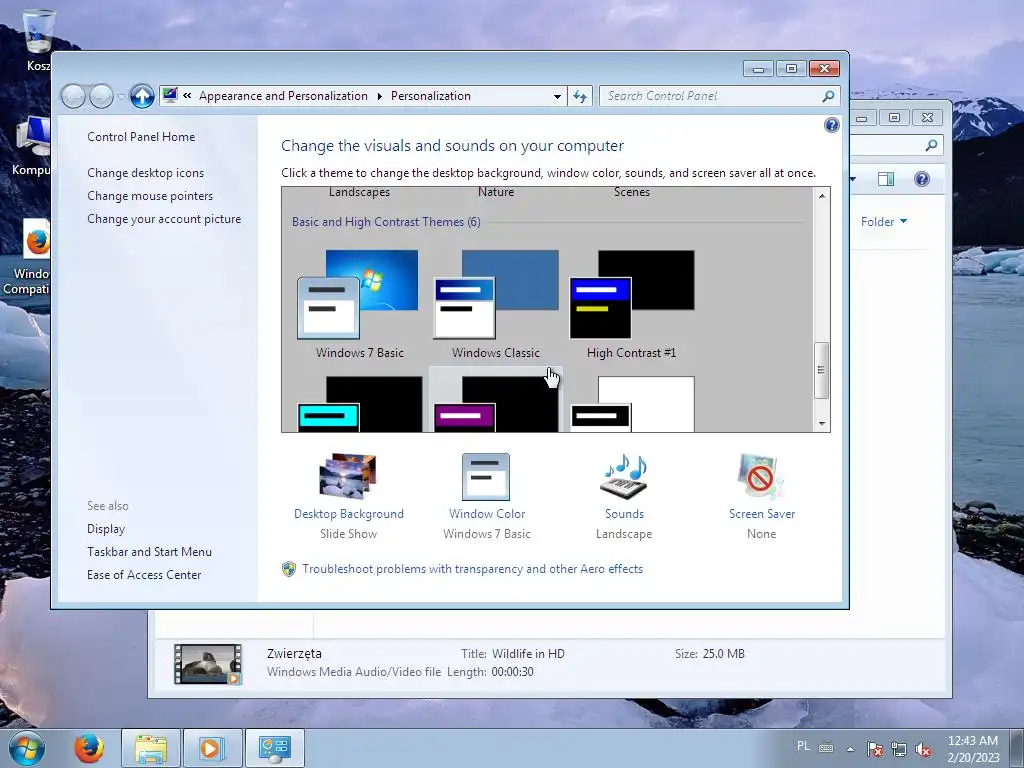Click the shield icon beside Troubleshoot link
The height and width of the screenshot is (768, 1024).
click(289, 569)
